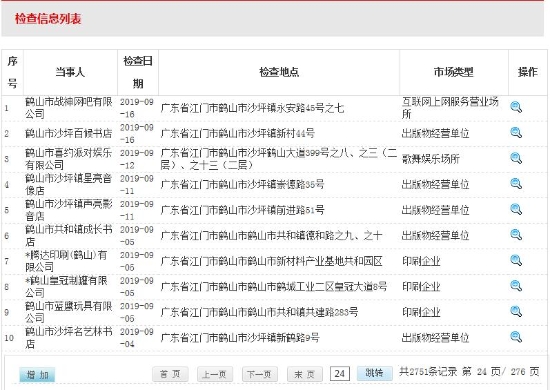Screen dimensions: 550x390
Task: Select party name 鹤山市沙坪镇星亮音像店
Action: point(68,184)
